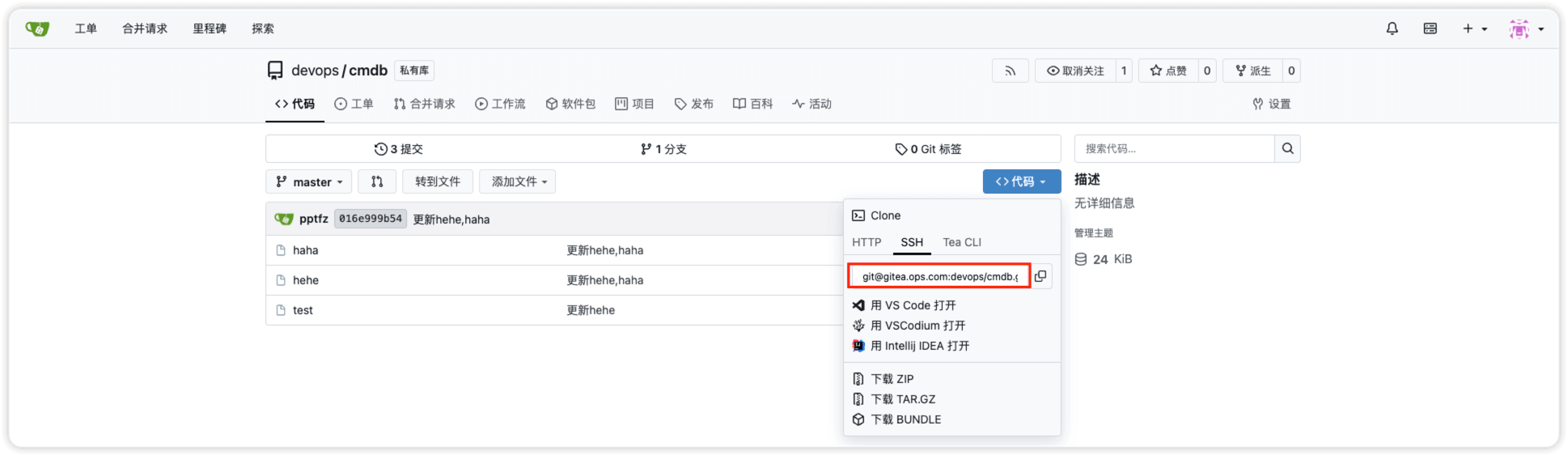Expand the 添加文件 dropdown
Viewport: 1568px width, 456px height.
tap(518, 181)
